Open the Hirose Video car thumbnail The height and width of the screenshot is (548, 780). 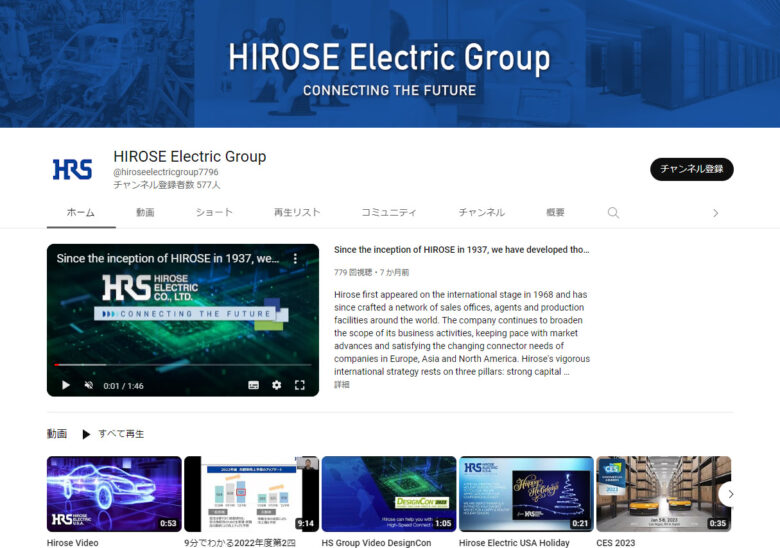(x=114, y=494)
